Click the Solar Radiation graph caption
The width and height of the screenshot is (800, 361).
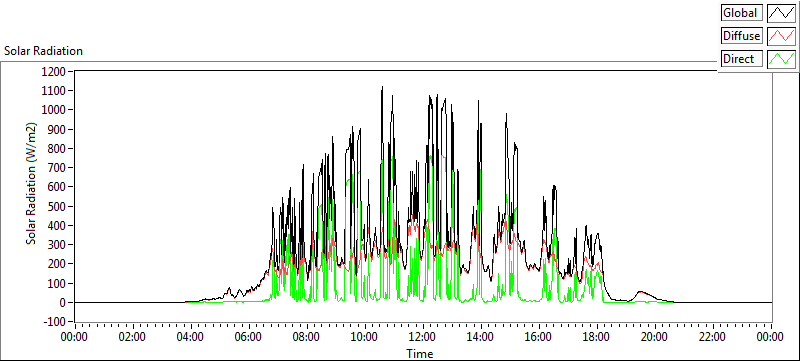pos(43,51)
